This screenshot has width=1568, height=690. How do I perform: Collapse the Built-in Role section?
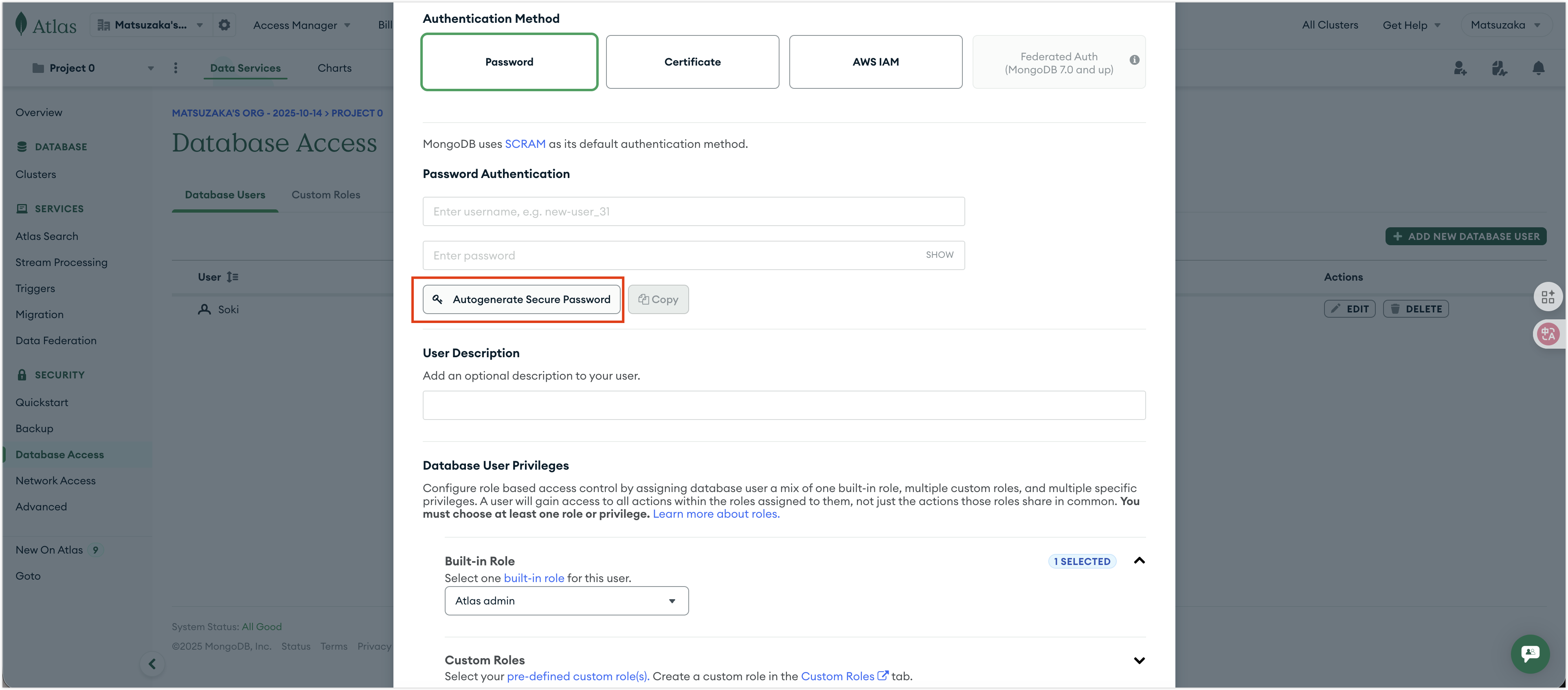(1139, 561)
